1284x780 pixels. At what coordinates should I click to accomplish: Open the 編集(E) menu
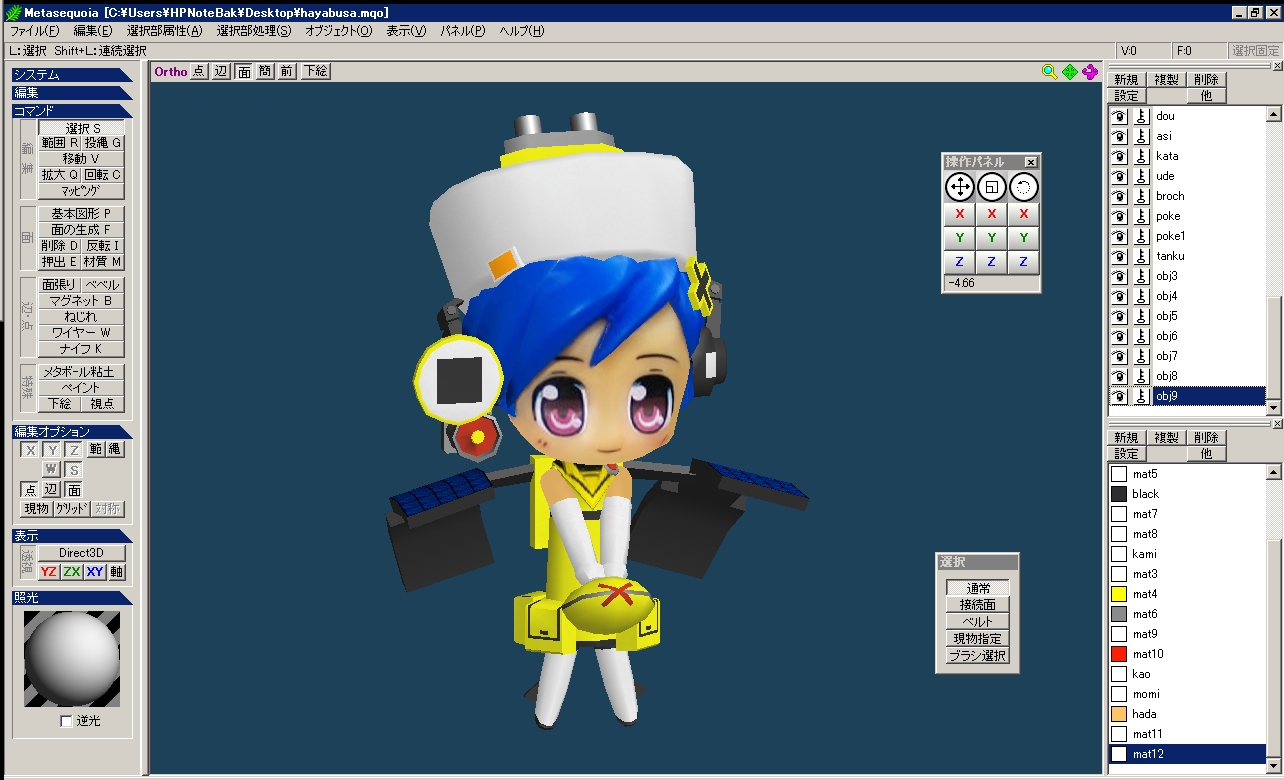point(93,31)
